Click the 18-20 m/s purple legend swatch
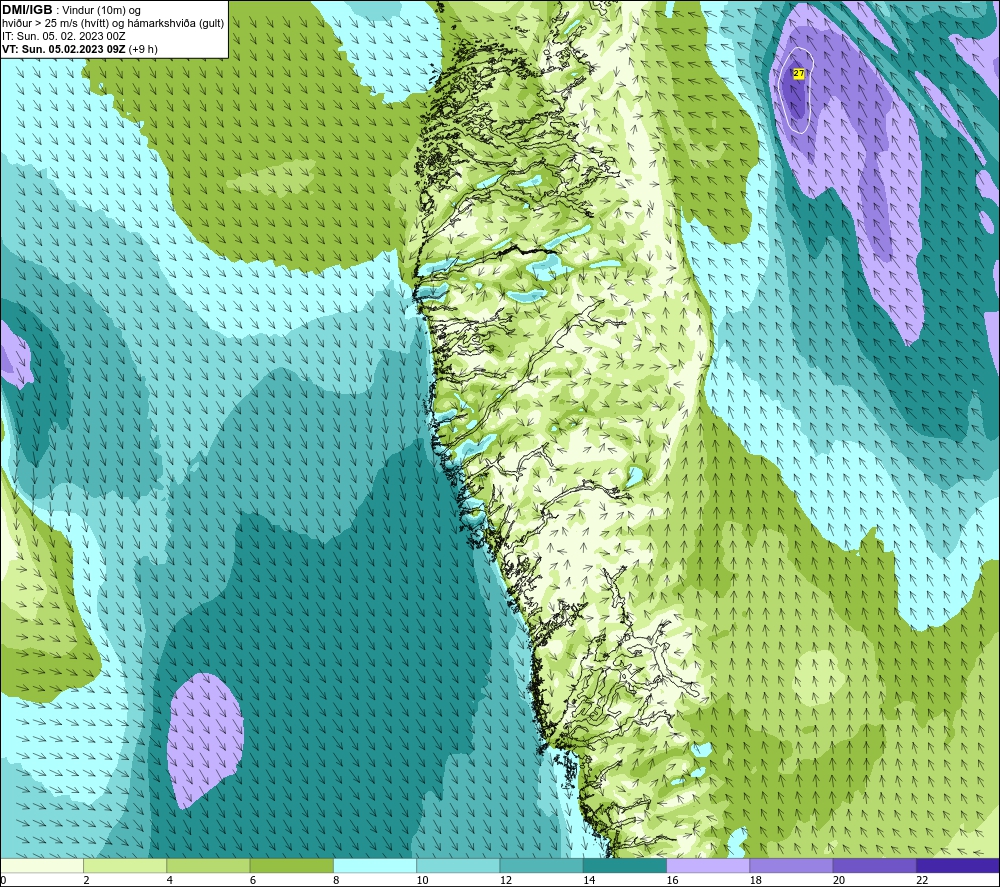 pyautogui.click(x=791, y=866)
